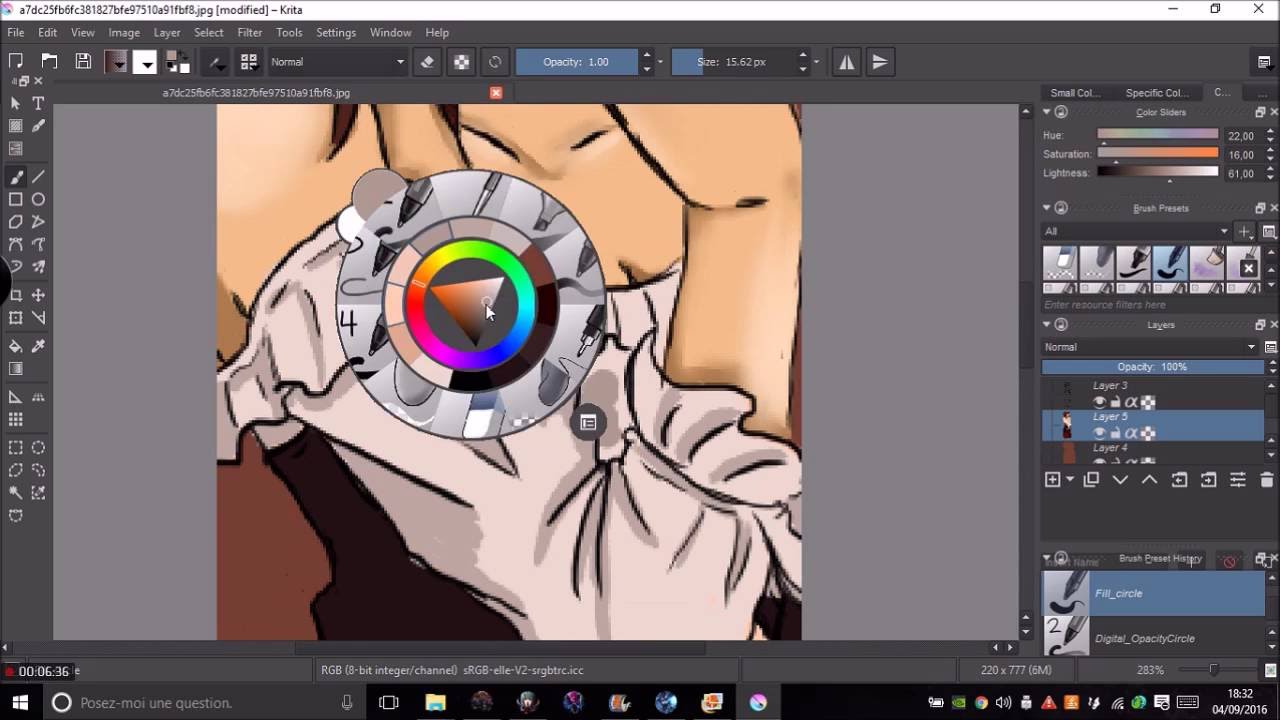Toggle the lock on Layer 5
This screenshot has width=1280, height=720.
[1116, 433]
